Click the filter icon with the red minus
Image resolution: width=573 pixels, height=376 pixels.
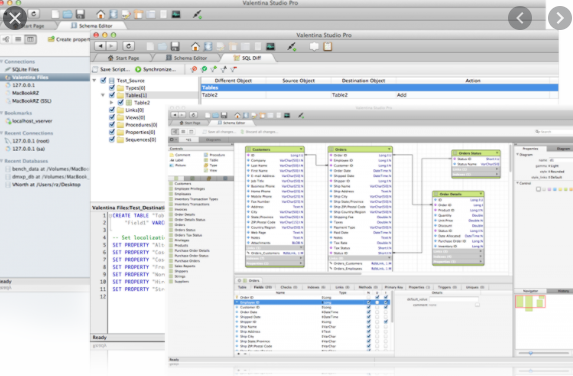(x=234, y=69)
